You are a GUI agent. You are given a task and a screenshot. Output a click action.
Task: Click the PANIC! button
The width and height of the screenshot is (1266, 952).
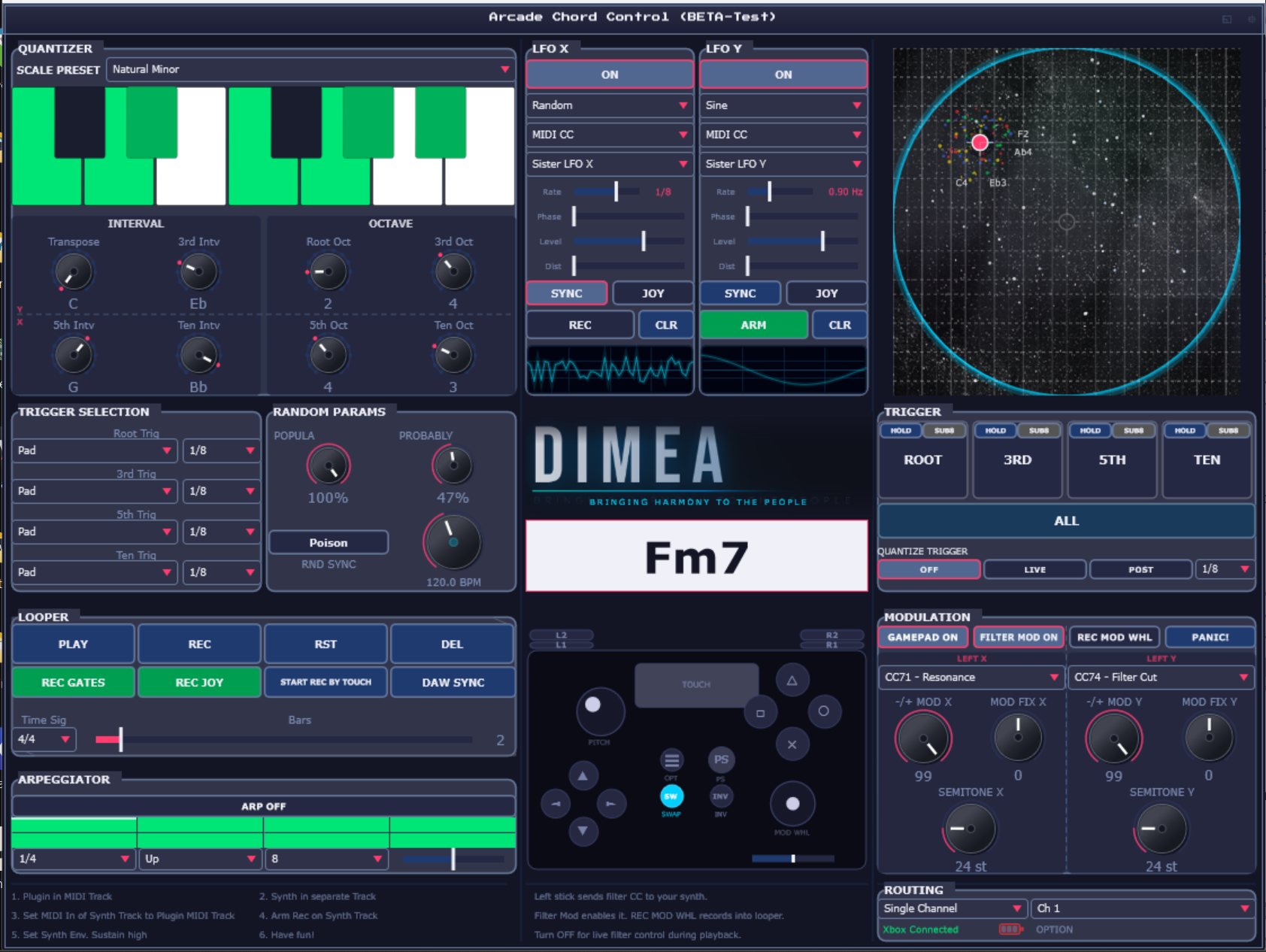click(x=1210, y=637)
